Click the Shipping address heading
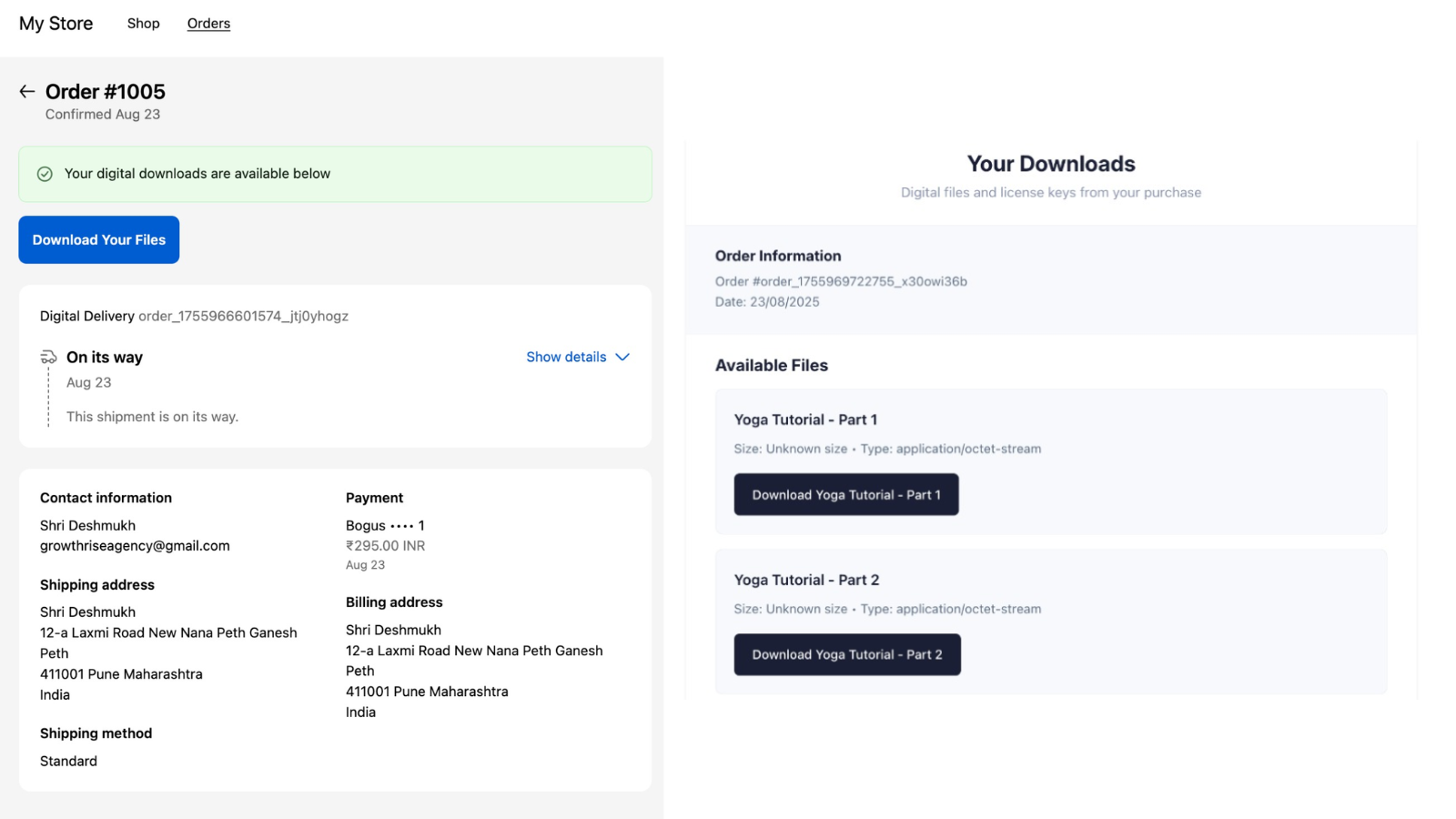Image resolution: width=1456 pixels, height=819 pixels. click(x=97, y=585)
